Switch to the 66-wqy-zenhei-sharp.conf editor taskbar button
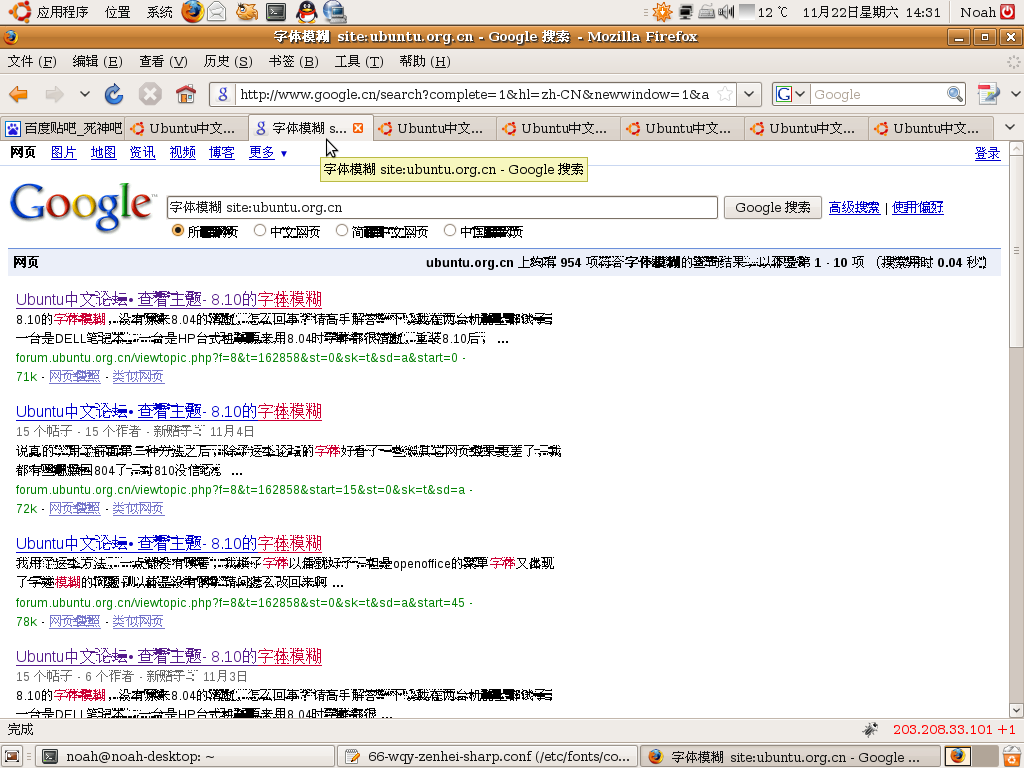The height and width of the screenshot is (768, 1024). (x=488, y=756)
